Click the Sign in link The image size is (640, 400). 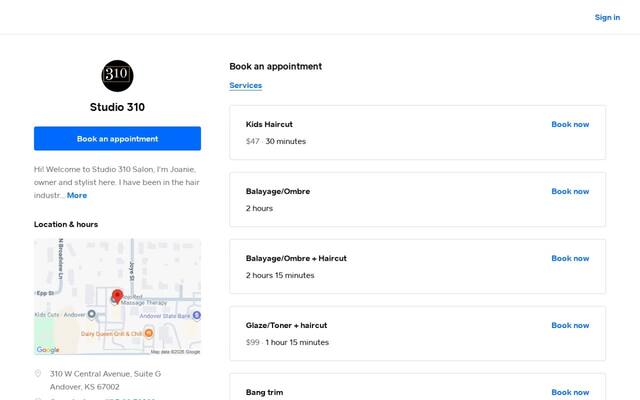point(607,17)
